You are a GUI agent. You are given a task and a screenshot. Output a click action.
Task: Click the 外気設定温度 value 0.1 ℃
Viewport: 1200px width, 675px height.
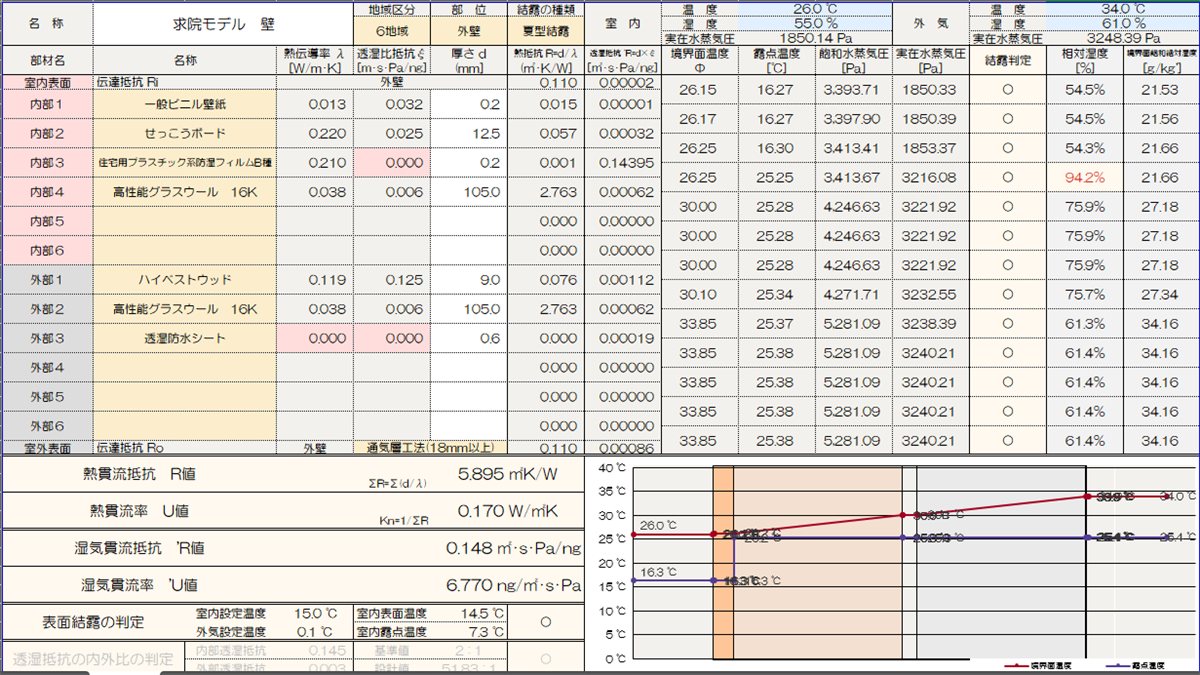pyautogui.click(x=316, y=631)
